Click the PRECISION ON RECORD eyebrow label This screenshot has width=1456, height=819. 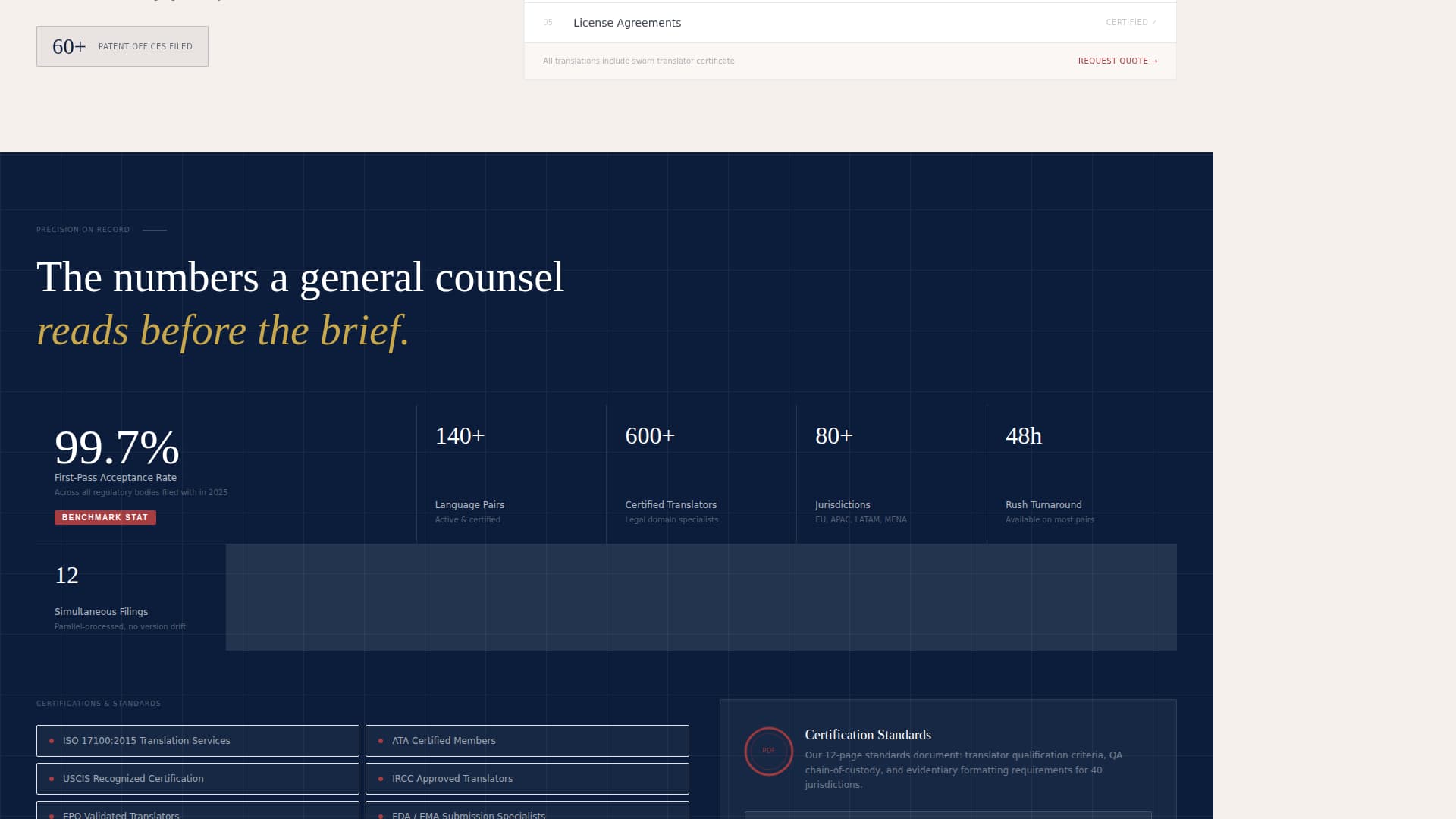[83, 230]
